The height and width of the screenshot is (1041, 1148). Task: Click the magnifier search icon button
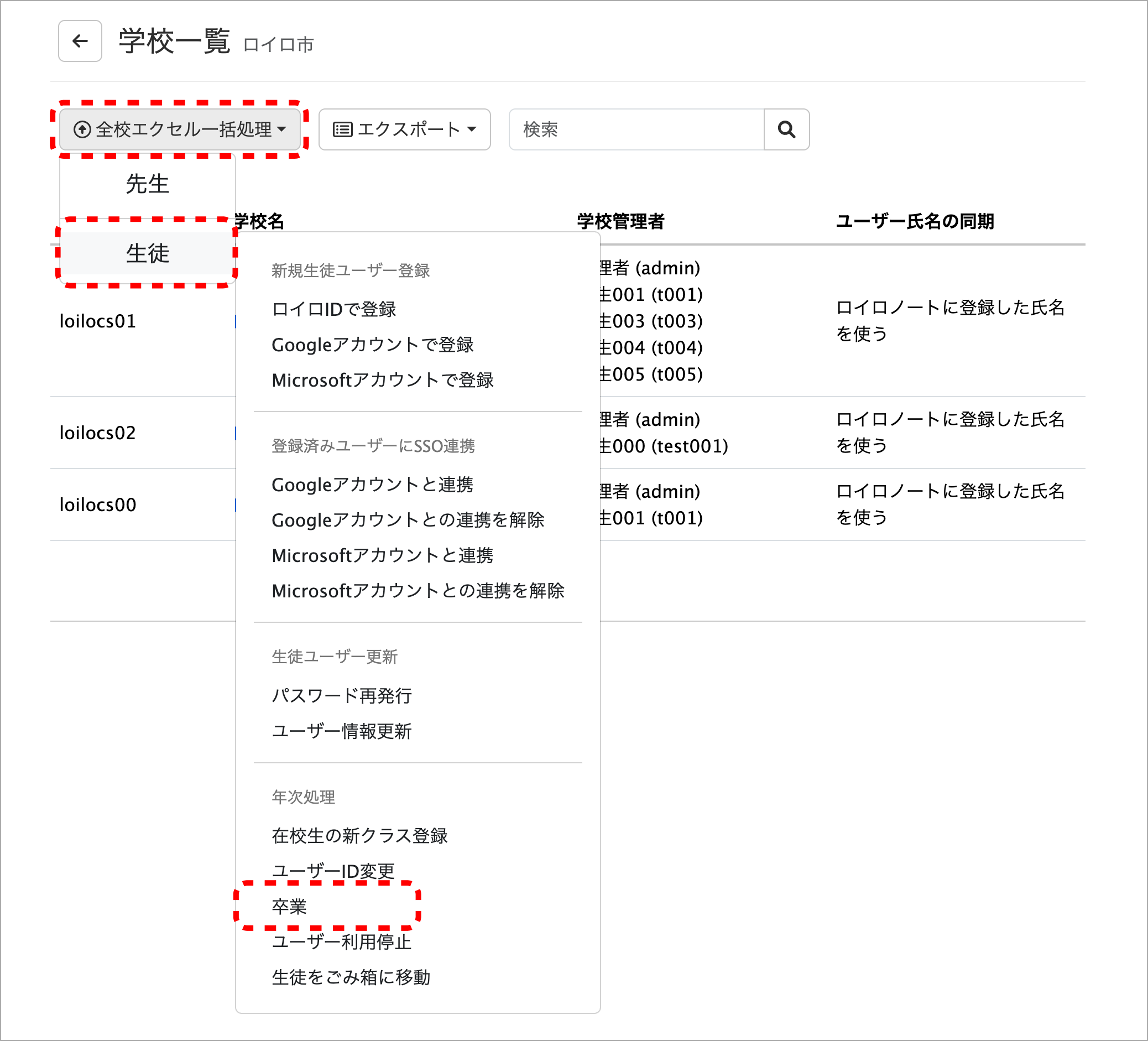coord(786,130)
